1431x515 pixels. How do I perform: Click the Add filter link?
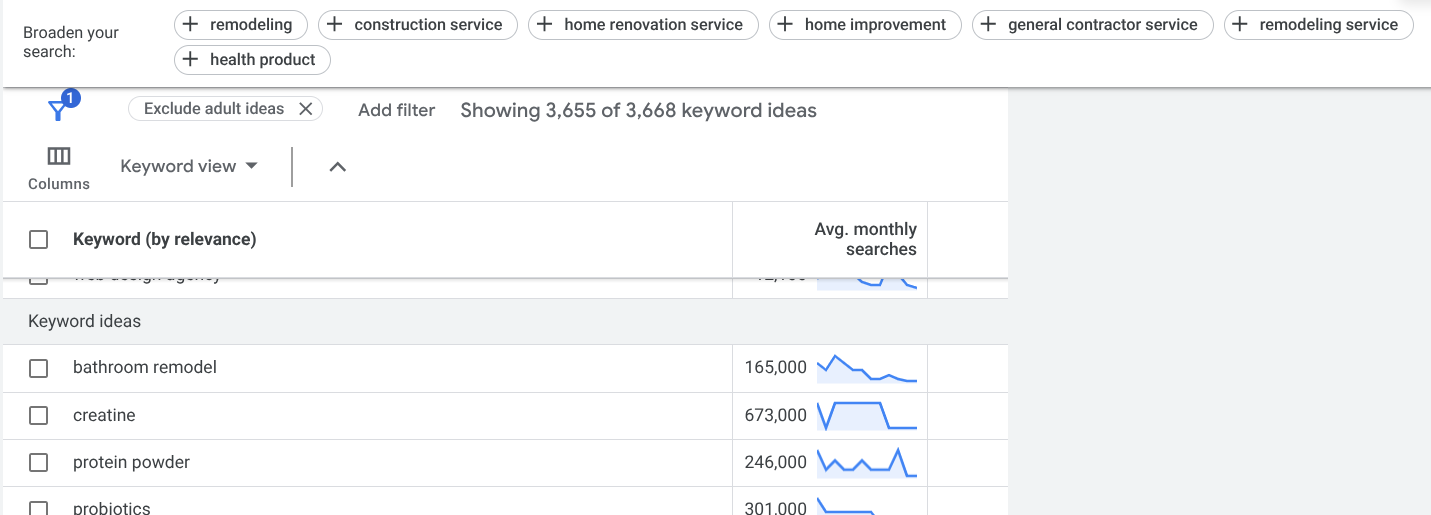396,110
